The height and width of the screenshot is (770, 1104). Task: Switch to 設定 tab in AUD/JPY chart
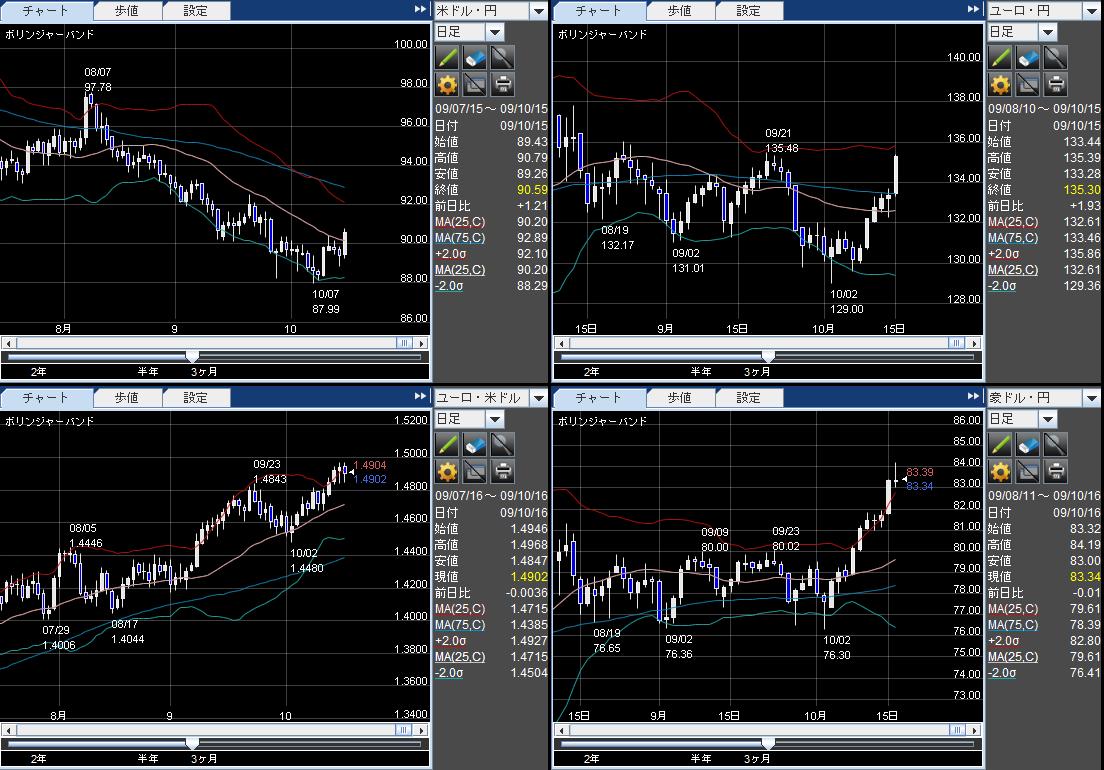pos(748,398)
